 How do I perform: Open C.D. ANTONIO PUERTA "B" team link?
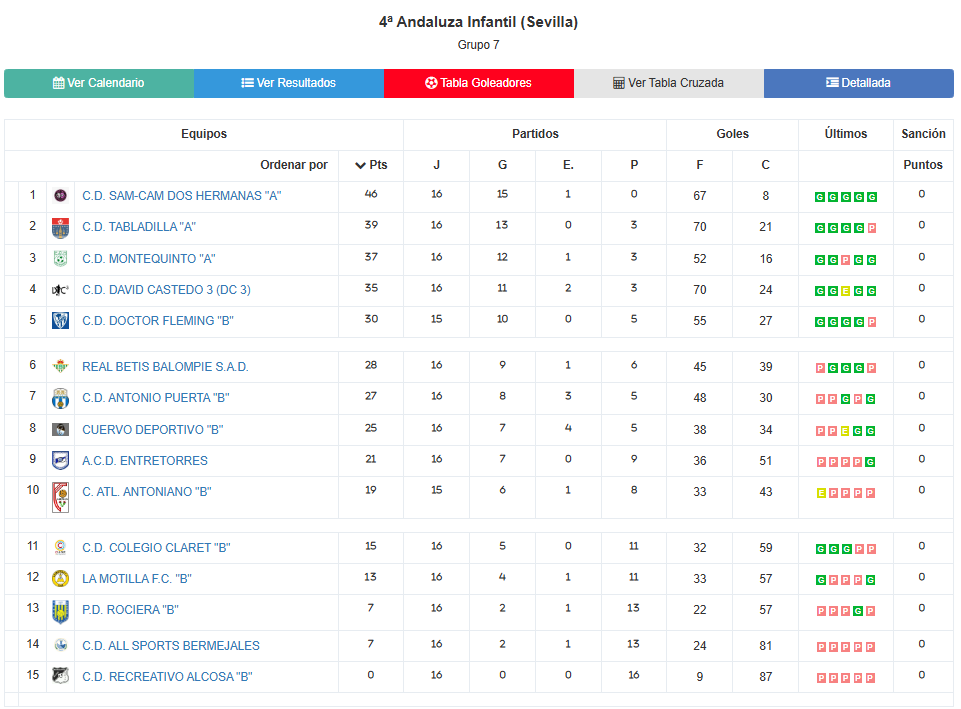(x=156, y=398)
